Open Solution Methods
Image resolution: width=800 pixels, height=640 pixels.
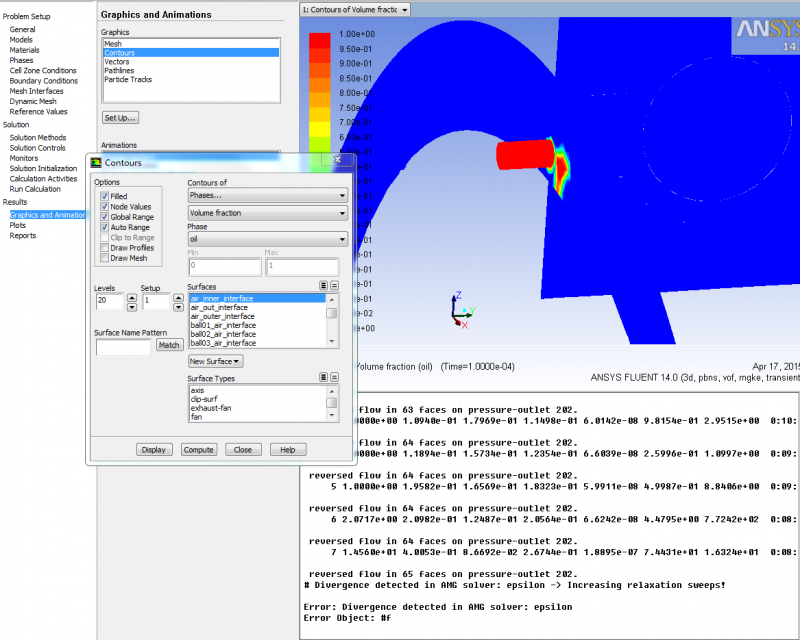coord(38,138)
